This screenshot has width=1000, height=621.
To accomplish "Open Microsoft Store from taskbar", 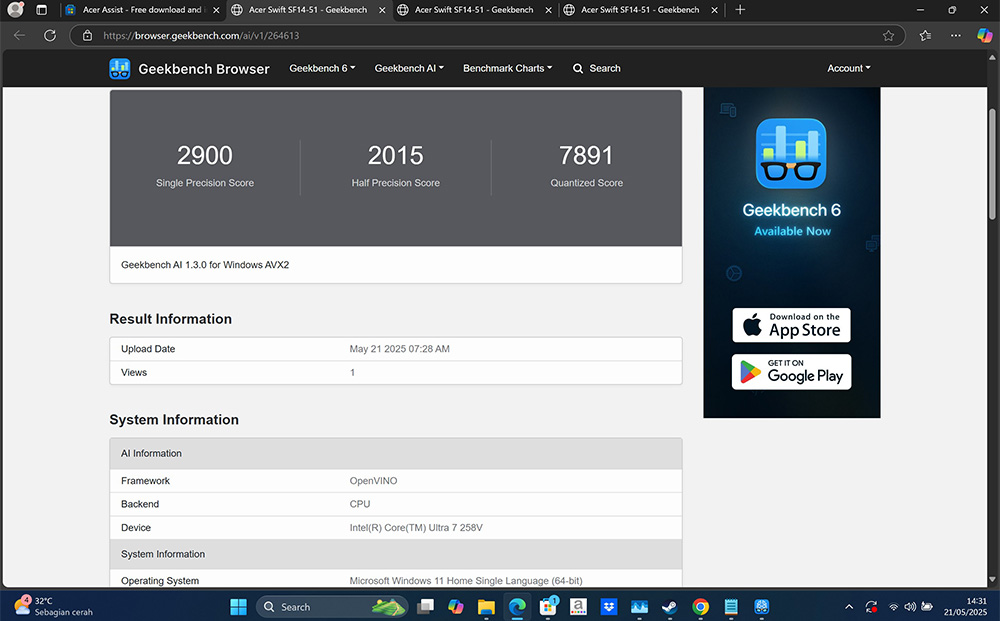I will 548,607.
